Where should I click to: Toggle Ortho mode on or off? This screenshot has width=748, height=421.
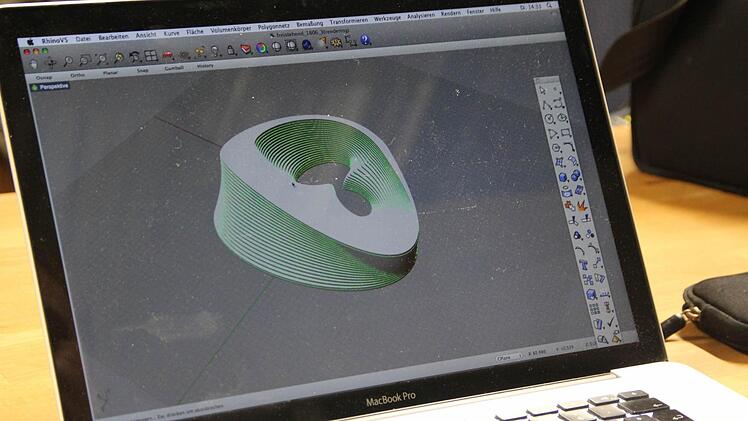click(78, 74)
